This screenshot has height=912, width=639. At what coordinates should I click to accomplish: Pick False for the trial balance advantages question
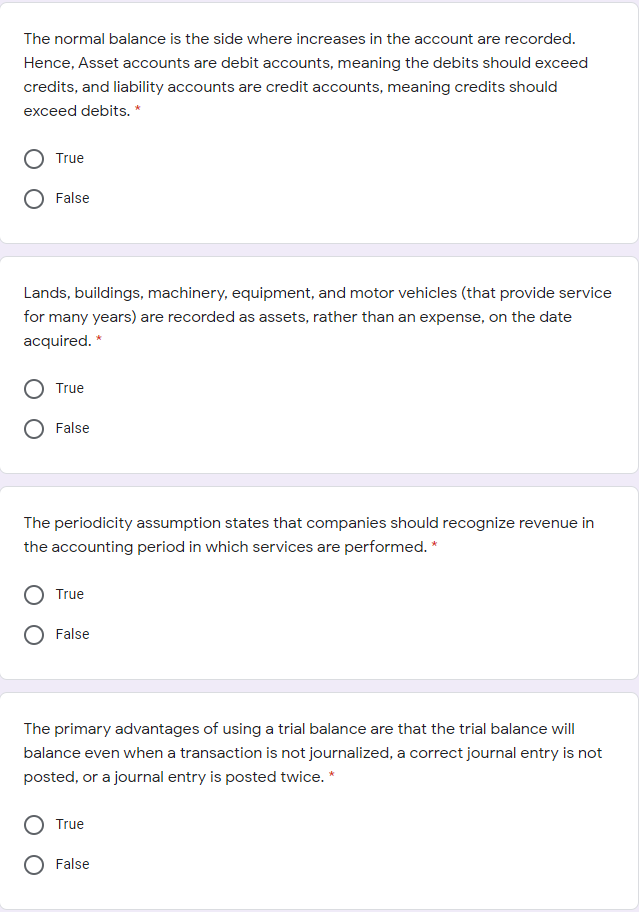coord(34,865)
